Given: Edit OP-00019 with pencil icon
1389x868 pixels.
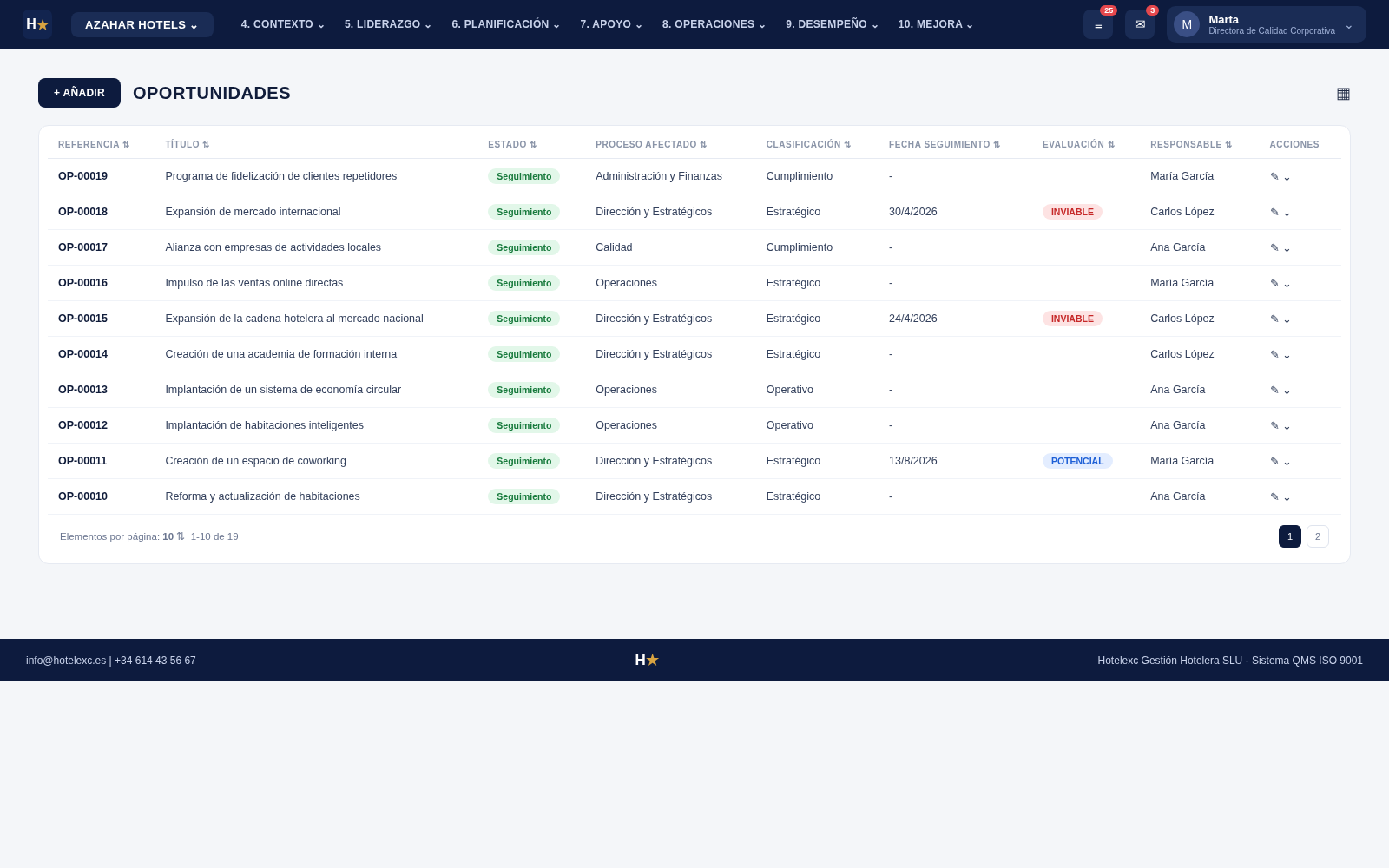Looking at the screenshot, I should tap(1274, 177).
